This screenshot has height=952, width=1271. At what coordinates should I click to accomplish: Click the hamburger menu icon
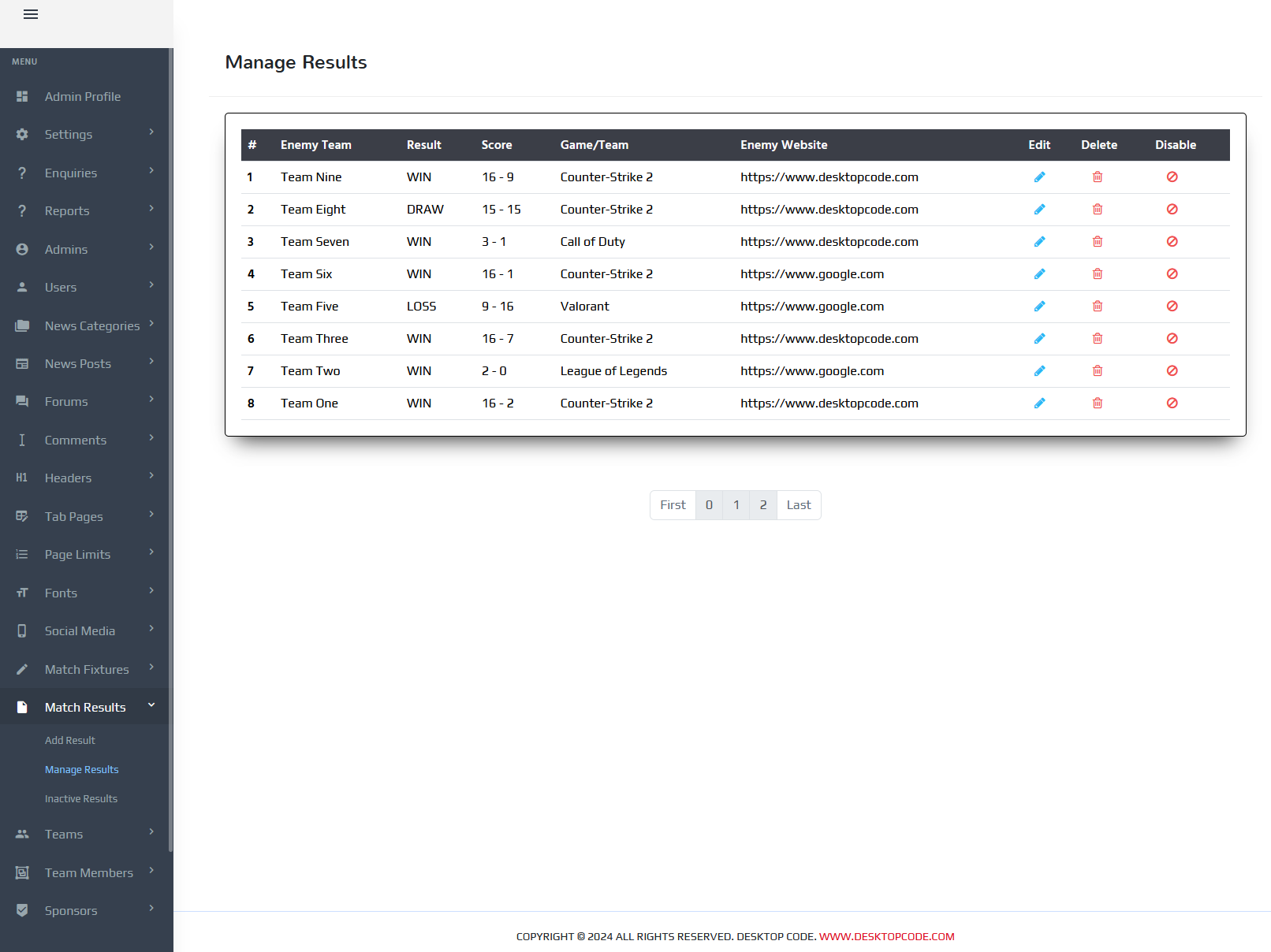tap(31, 14)
